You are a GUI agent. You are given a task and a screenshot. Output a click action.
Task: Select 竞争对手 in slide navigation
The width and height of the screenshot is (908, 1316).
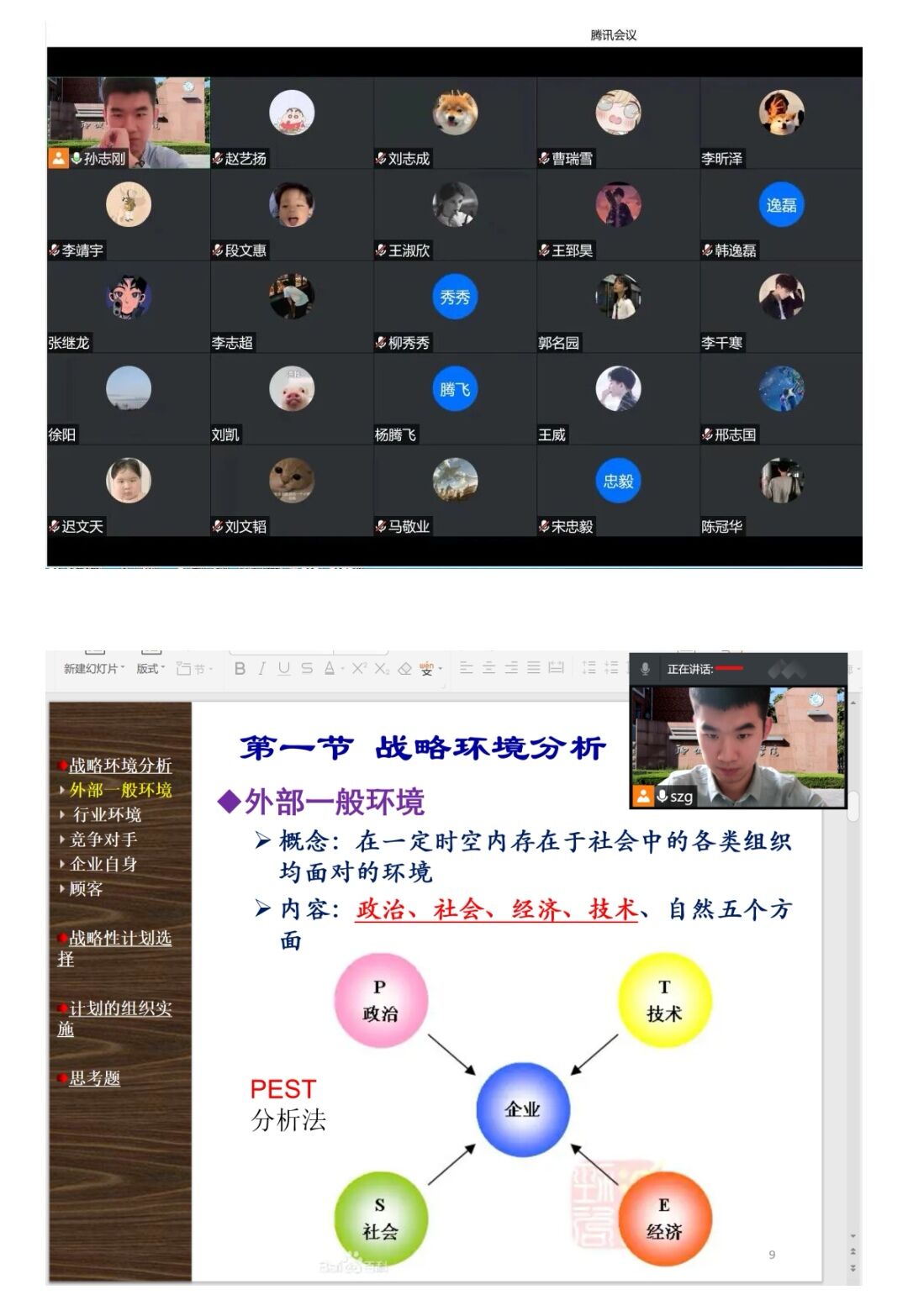pos(103,839)
